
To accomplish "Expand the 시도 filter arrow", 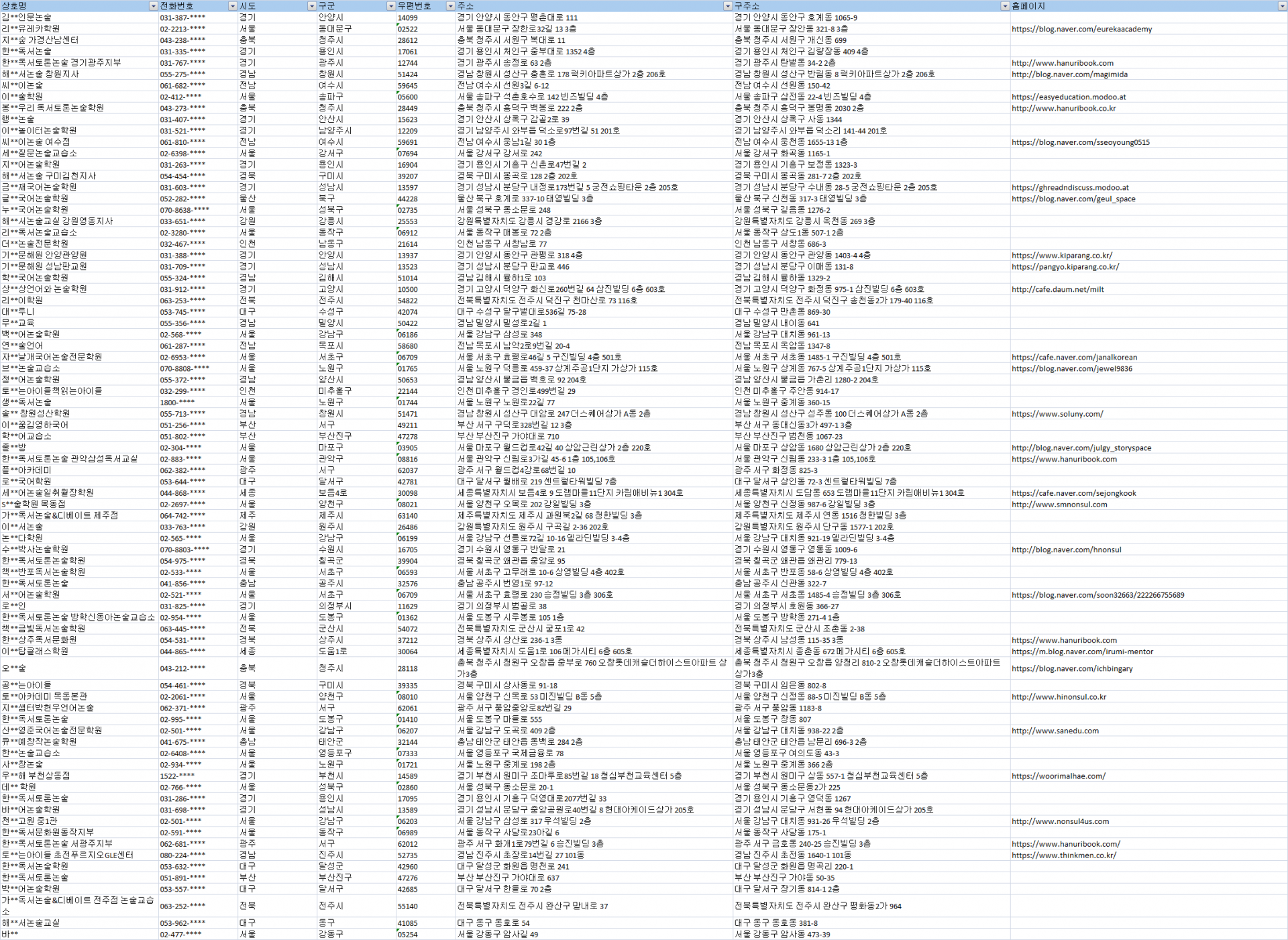I will click(x=311, y=6).
